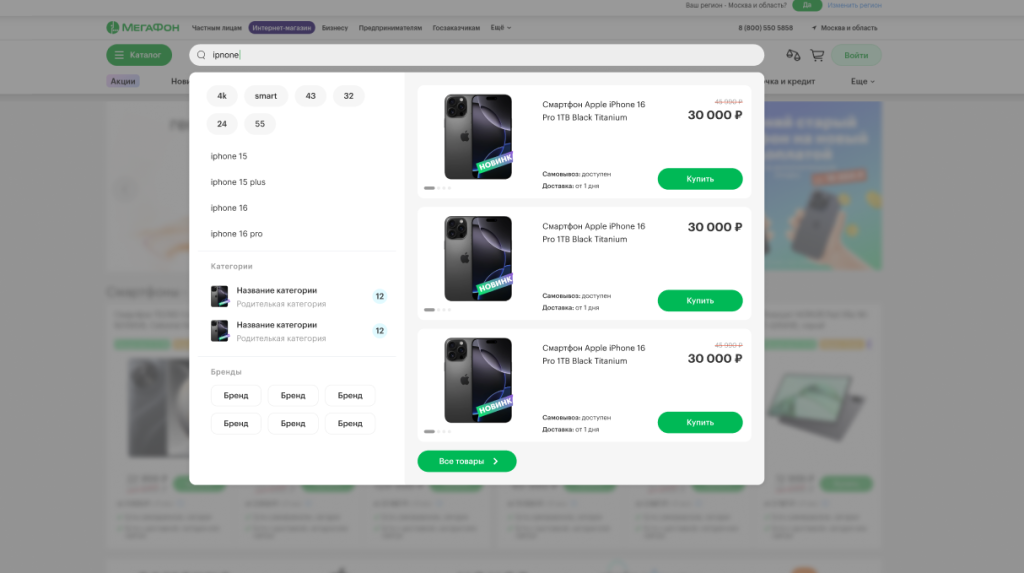1024x573 pixels.
Task: Expand "Еще" dropdown in the category bar
Action: [862, 81]
